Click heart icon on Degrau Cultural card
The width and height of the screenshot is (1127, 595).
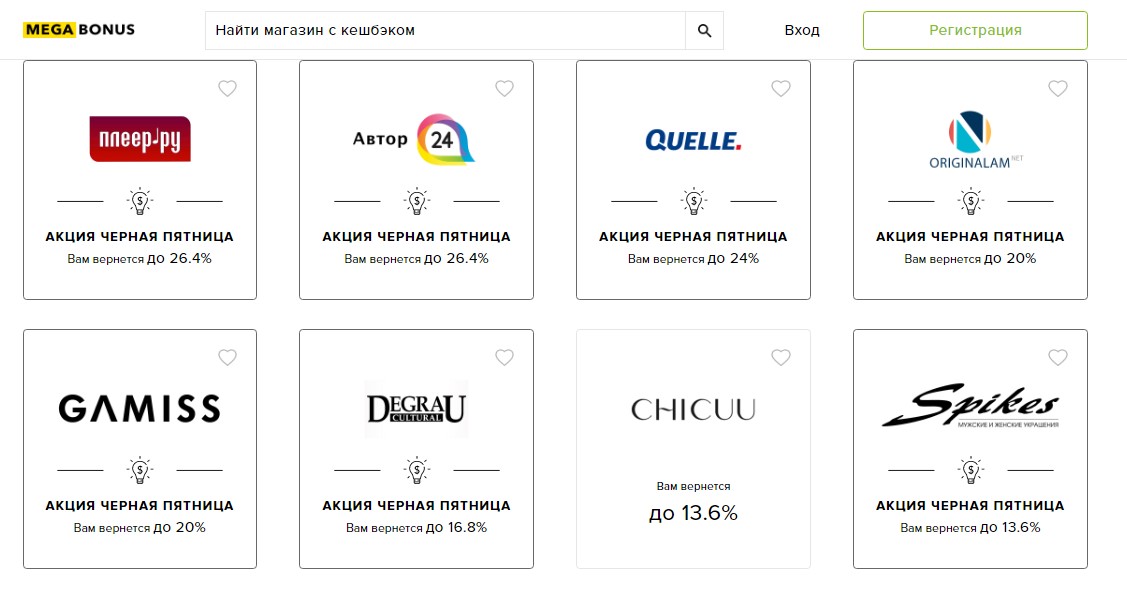504,358
